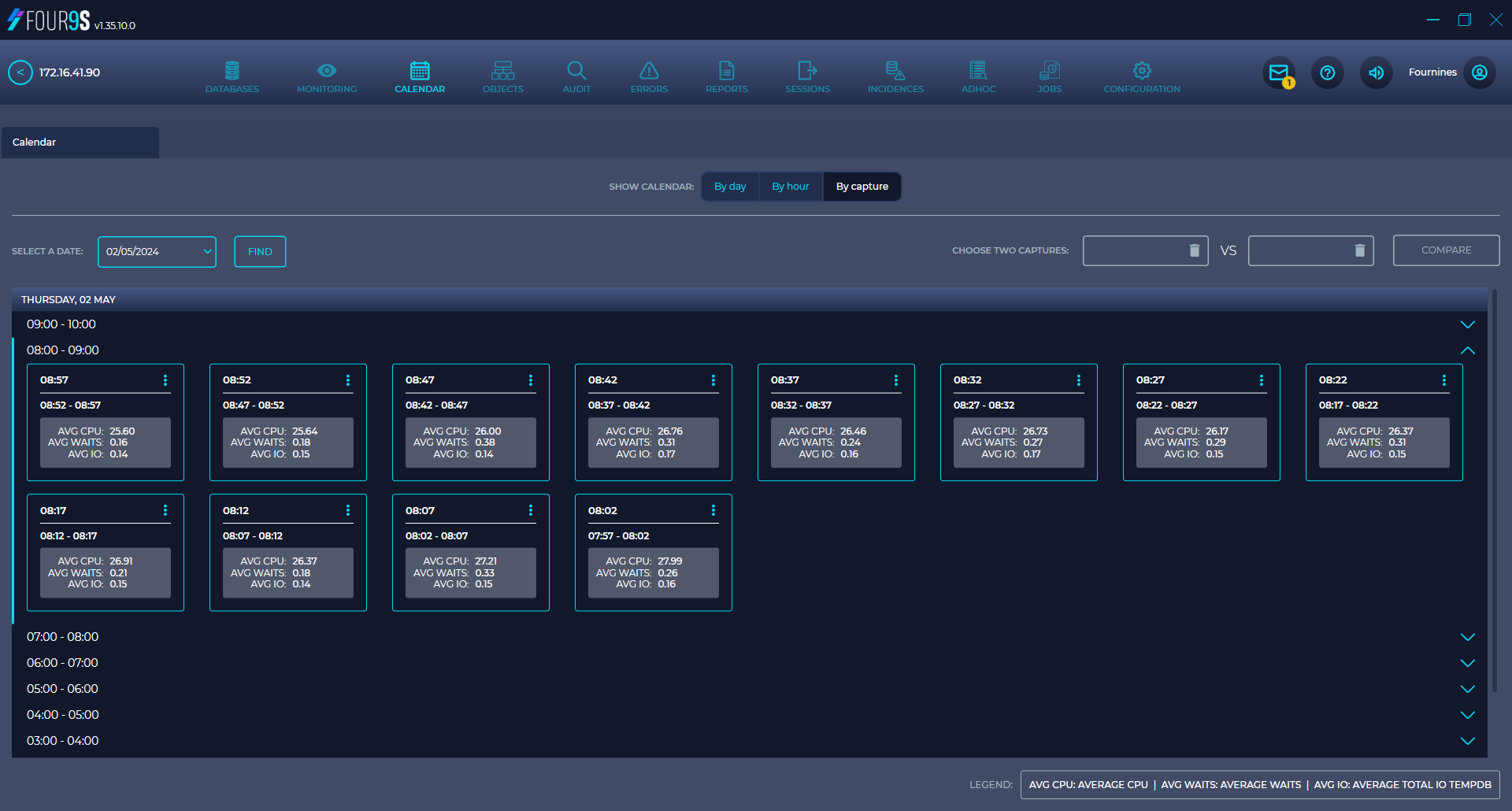Open the options menu on the 08:57 capture

tap(165, 380)
